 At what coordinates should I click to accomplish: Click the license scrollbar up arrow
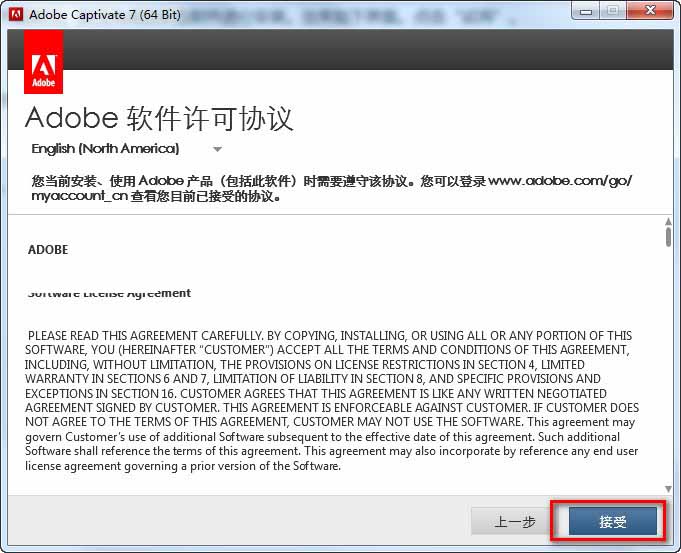668,222
